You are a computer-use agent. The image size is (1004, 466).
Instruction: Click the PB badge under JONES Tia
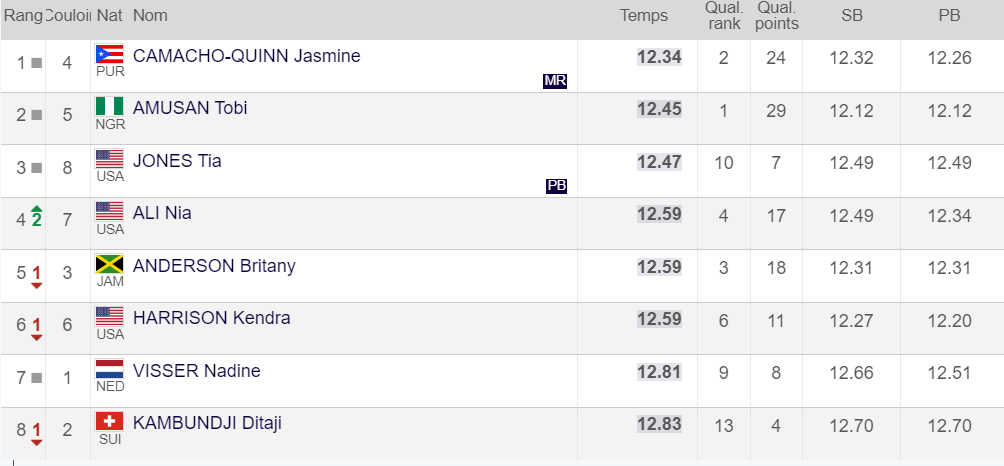tap(556, 186)
